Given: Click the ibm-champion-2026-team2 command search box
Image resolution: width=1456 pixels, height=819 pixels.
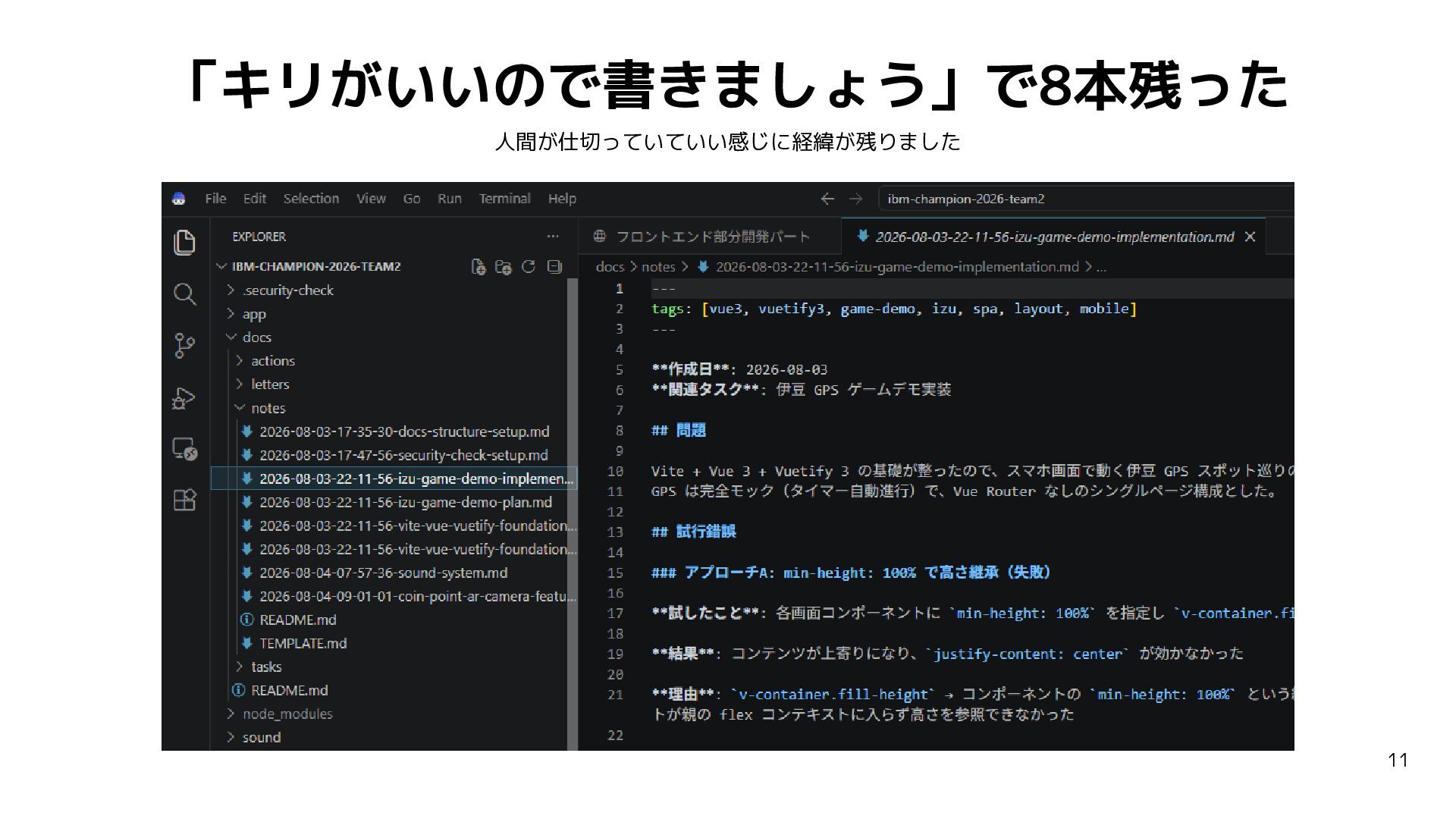Looking at the screenshot, I should point(1086,199).
